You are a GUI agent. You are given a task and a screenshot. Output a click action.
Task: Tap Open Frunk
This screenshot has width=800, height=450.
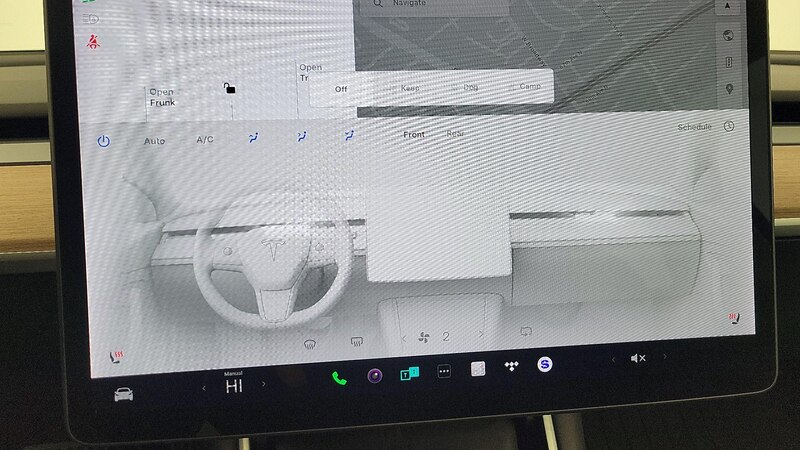point(162,97)
